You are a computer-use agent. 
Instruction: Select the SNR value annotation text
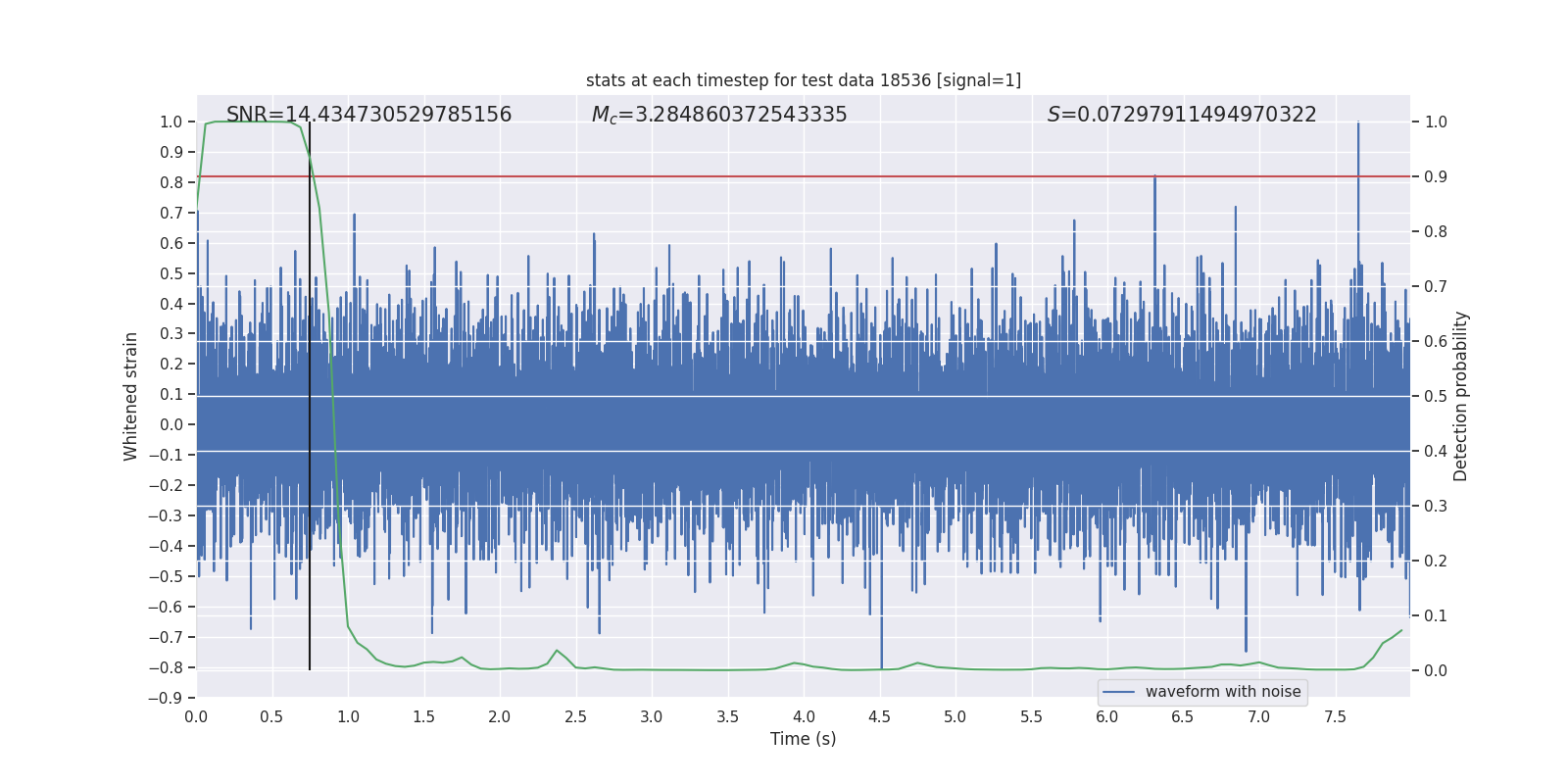coord(368,115)
